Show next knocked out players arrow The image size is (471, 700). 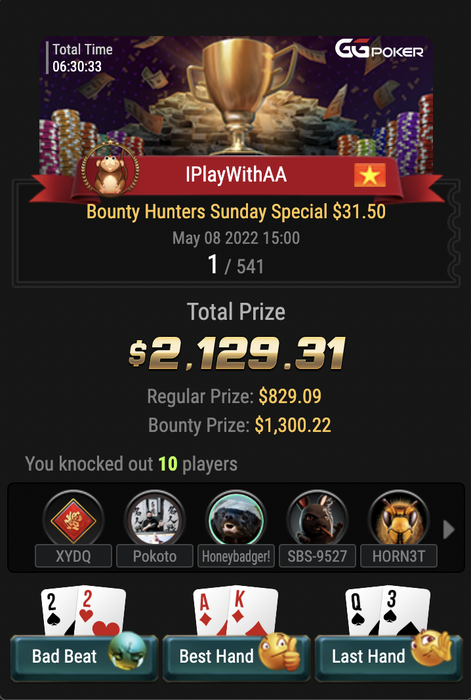[449, 530]
